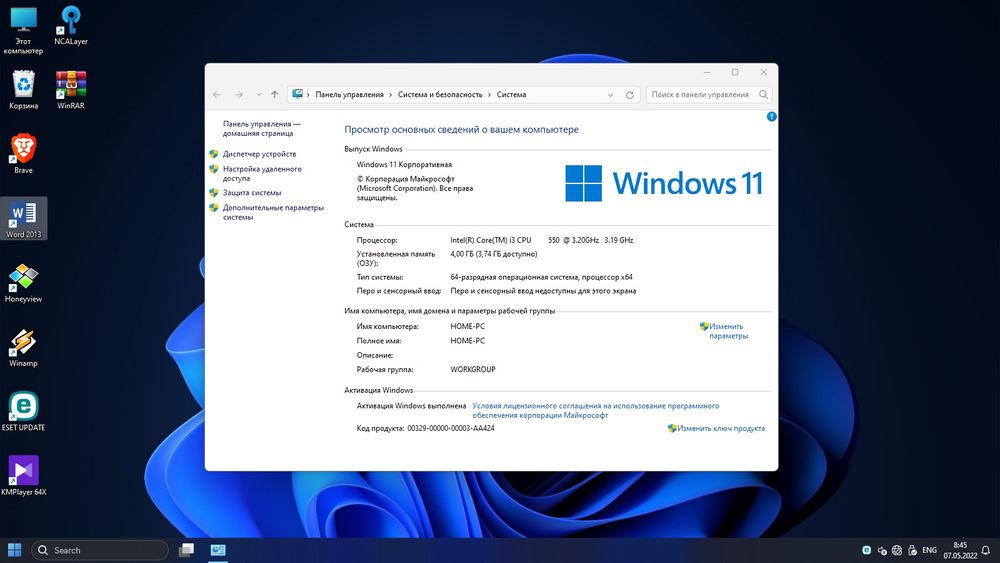Open the Microsoft license agreement terms link
The height and width of the screenshot is (563, 1000).
[x=596, y=410]
